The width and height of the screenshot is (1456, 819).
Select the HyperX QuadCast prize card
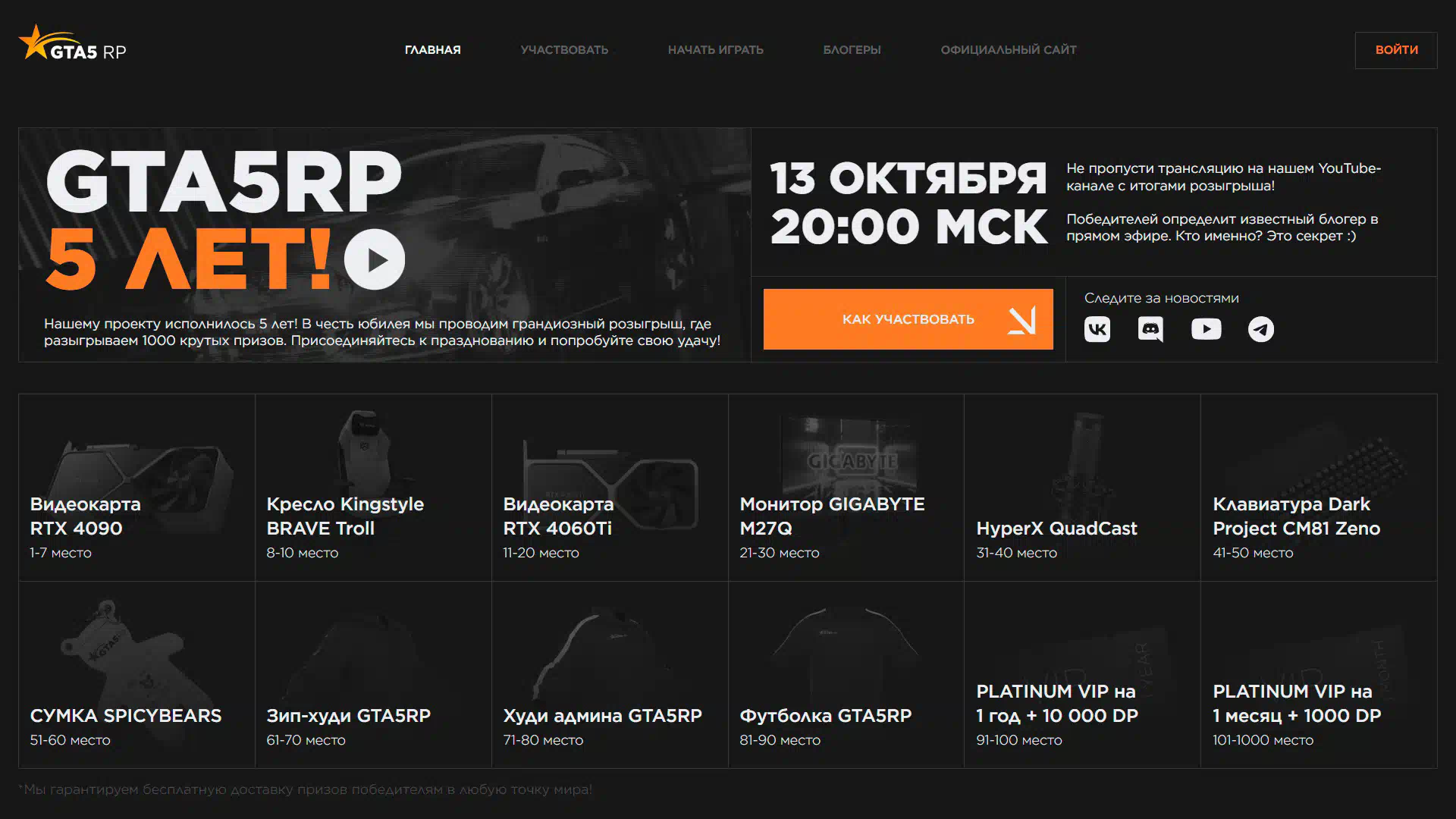tap(1082, 488)
